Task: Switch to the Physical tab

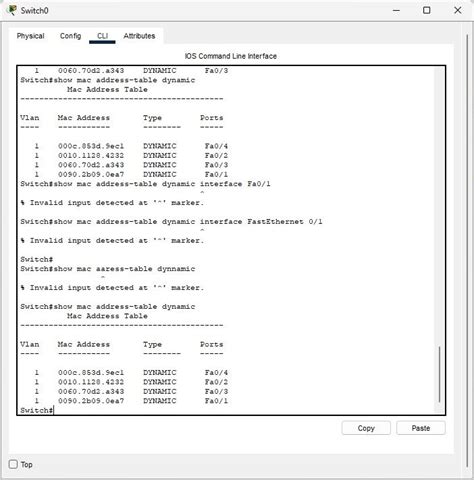Action: (x=30, y=36)
